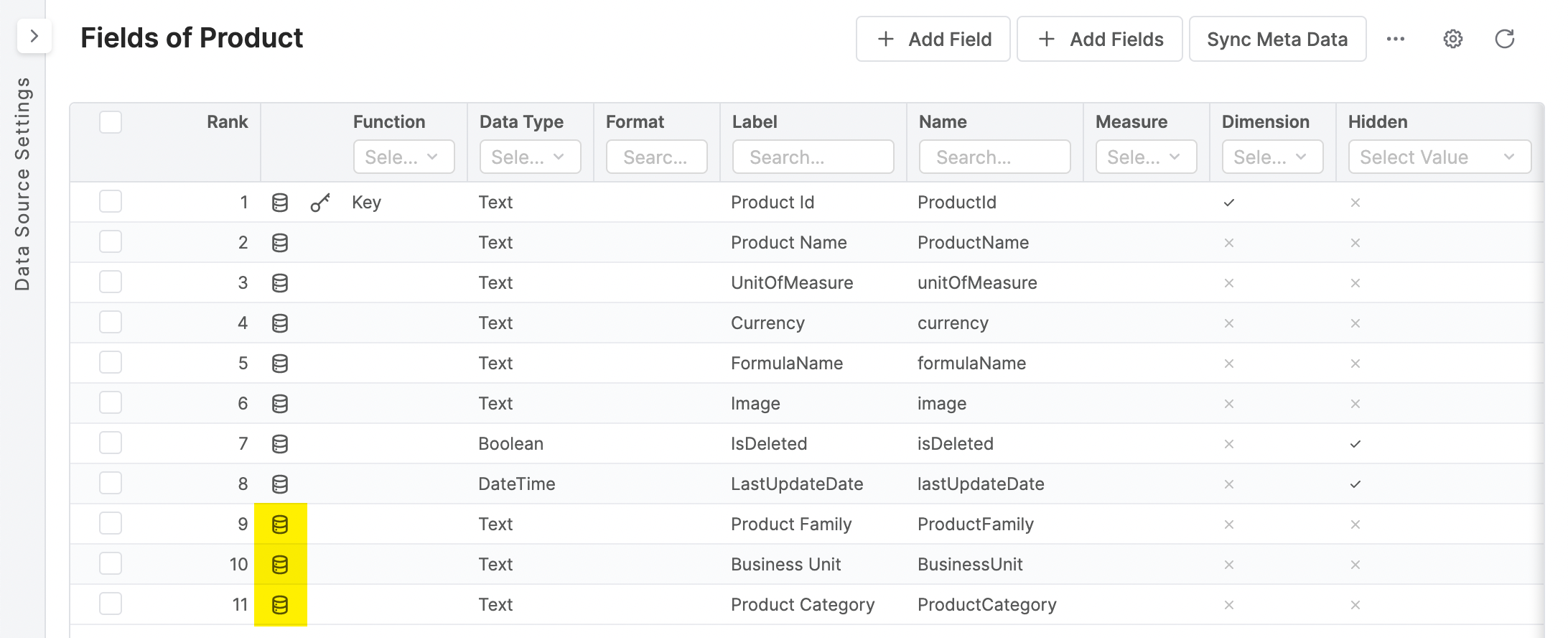The height and width of the screenshot is (638, 1568).
Task: Click the Key function cell in row 1
Action: point(366,203)
